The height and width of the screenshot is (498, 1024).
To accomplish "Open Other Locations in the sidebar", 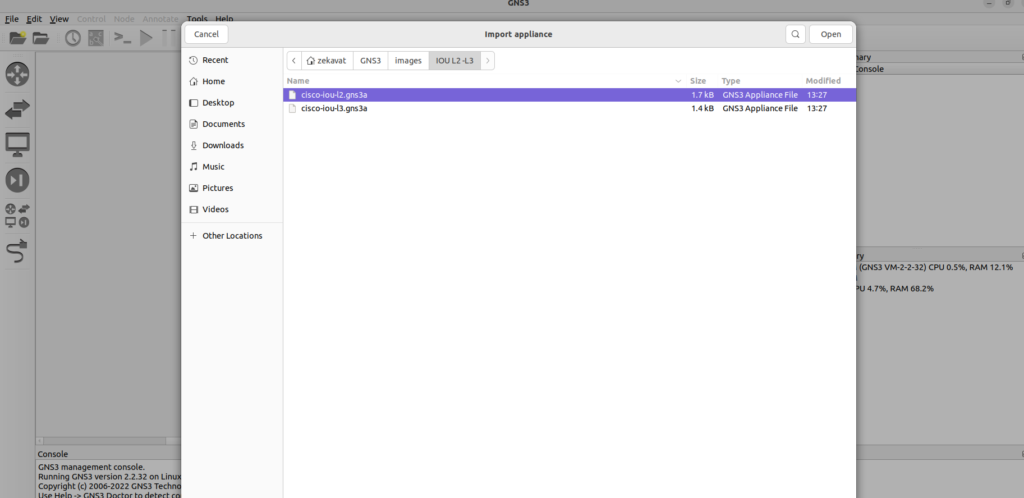I will [x=232, y=236].
